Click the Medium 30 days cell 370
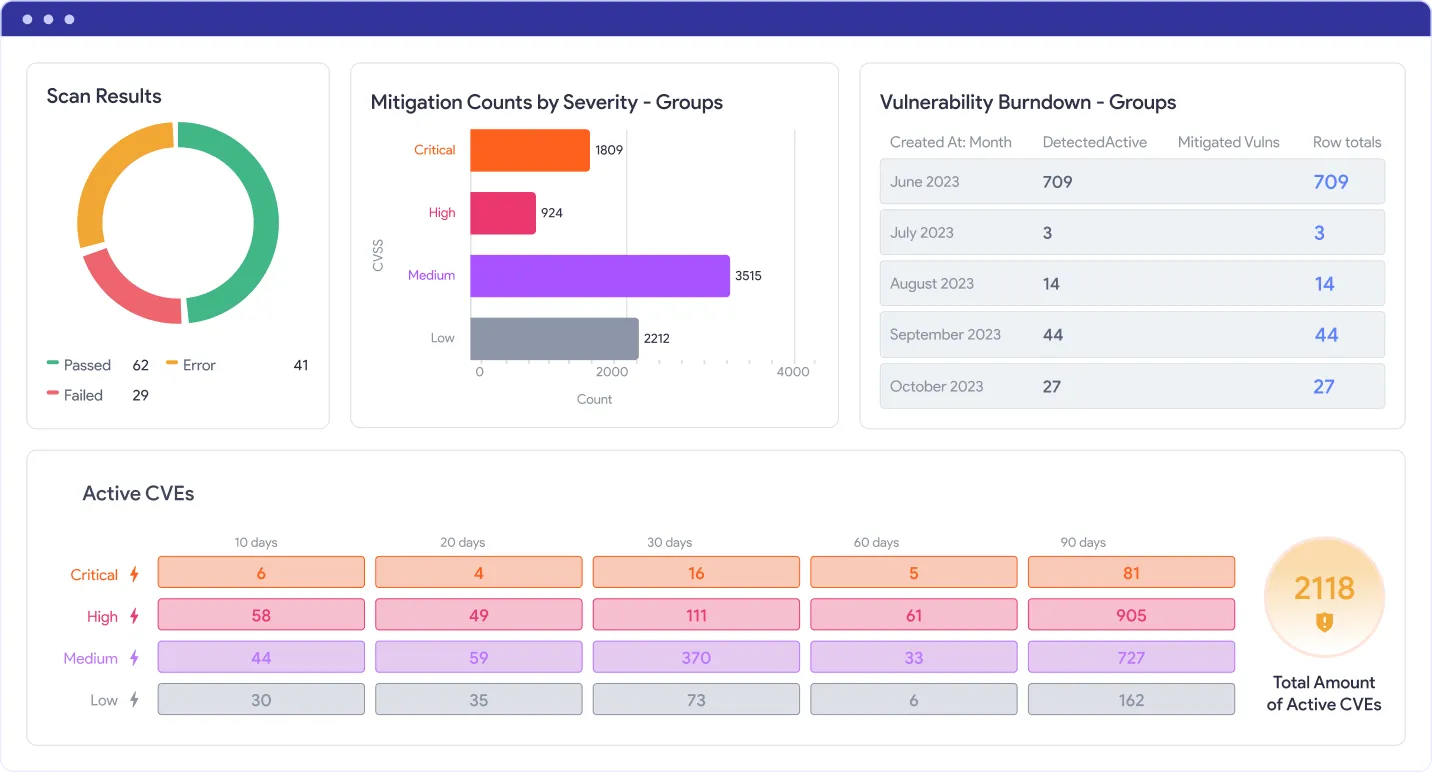1432x773 pixels. [696, 657]
